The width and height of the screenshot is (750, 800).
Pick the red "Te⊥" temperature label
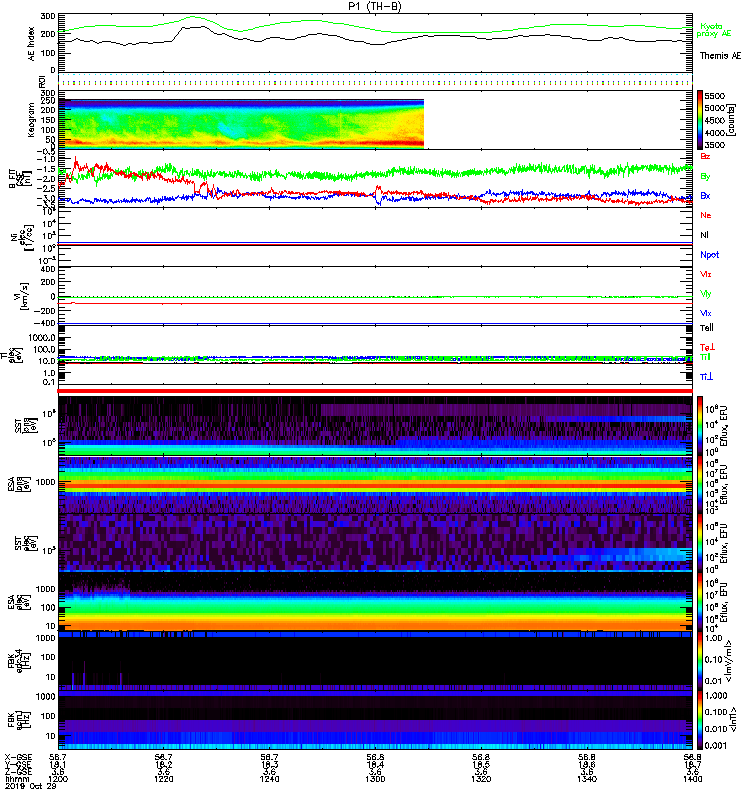[x=707, y=347]
